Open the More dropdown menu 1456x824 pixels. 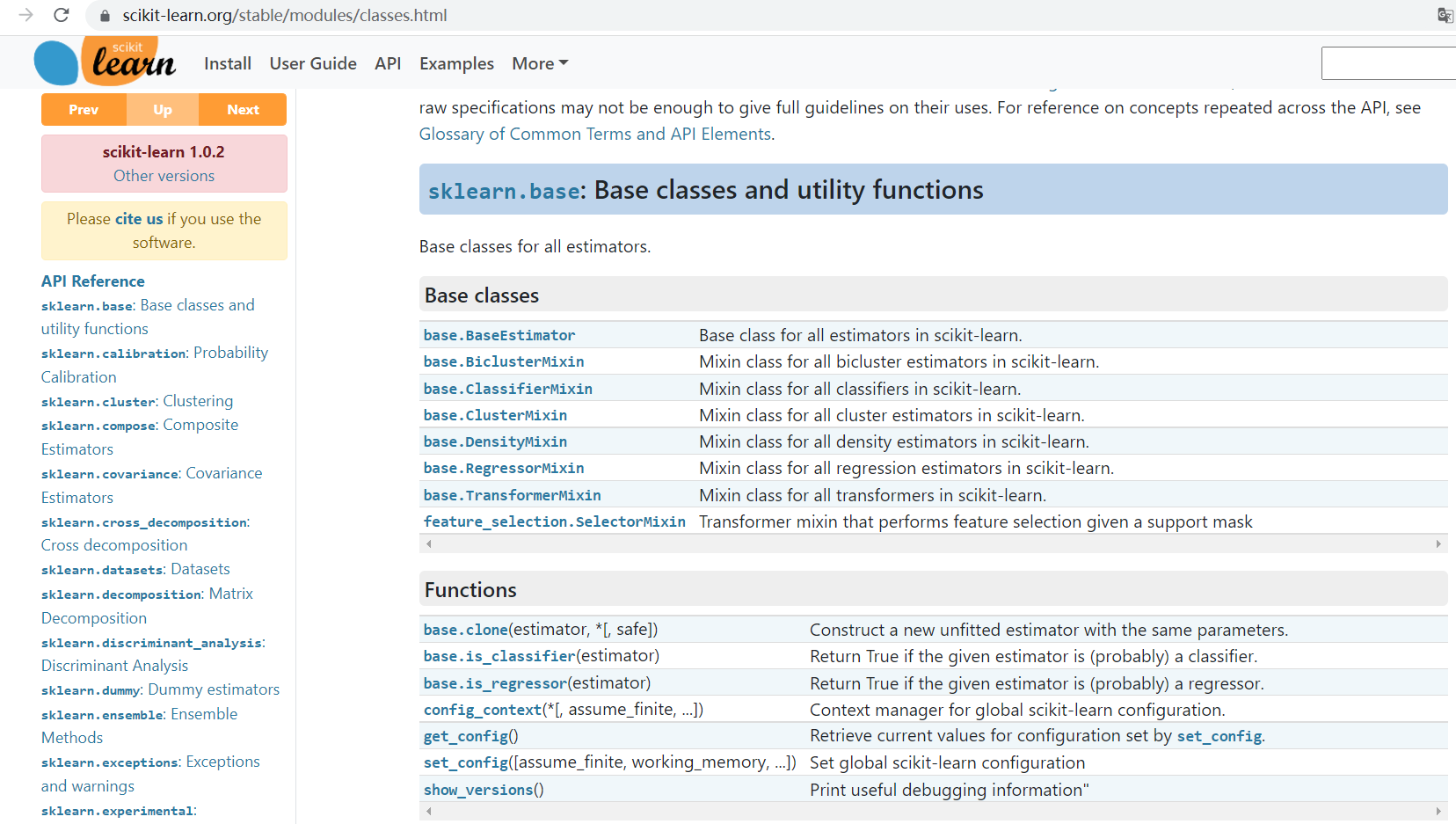pos(540,63)
